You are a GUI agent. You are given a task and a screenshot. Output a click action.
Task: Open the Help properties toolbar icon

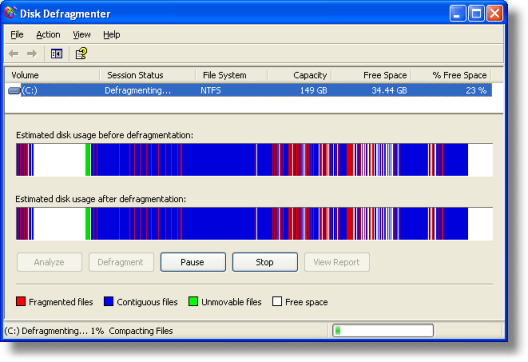click(81, 53)
